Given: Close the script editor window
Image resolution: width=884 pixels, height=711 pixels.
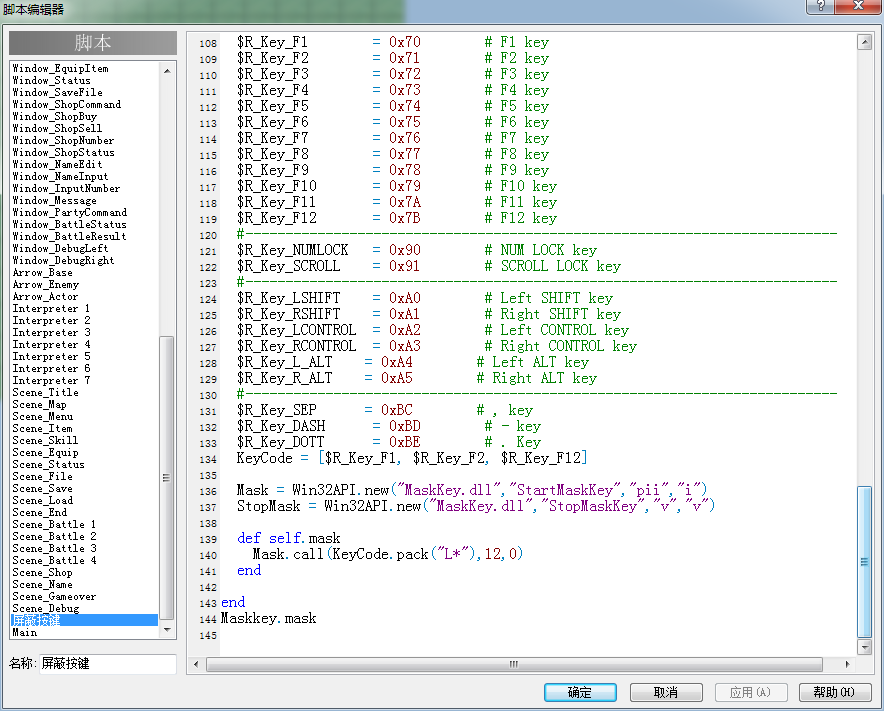Looking at the screenshot, I should tap(858, 6).
